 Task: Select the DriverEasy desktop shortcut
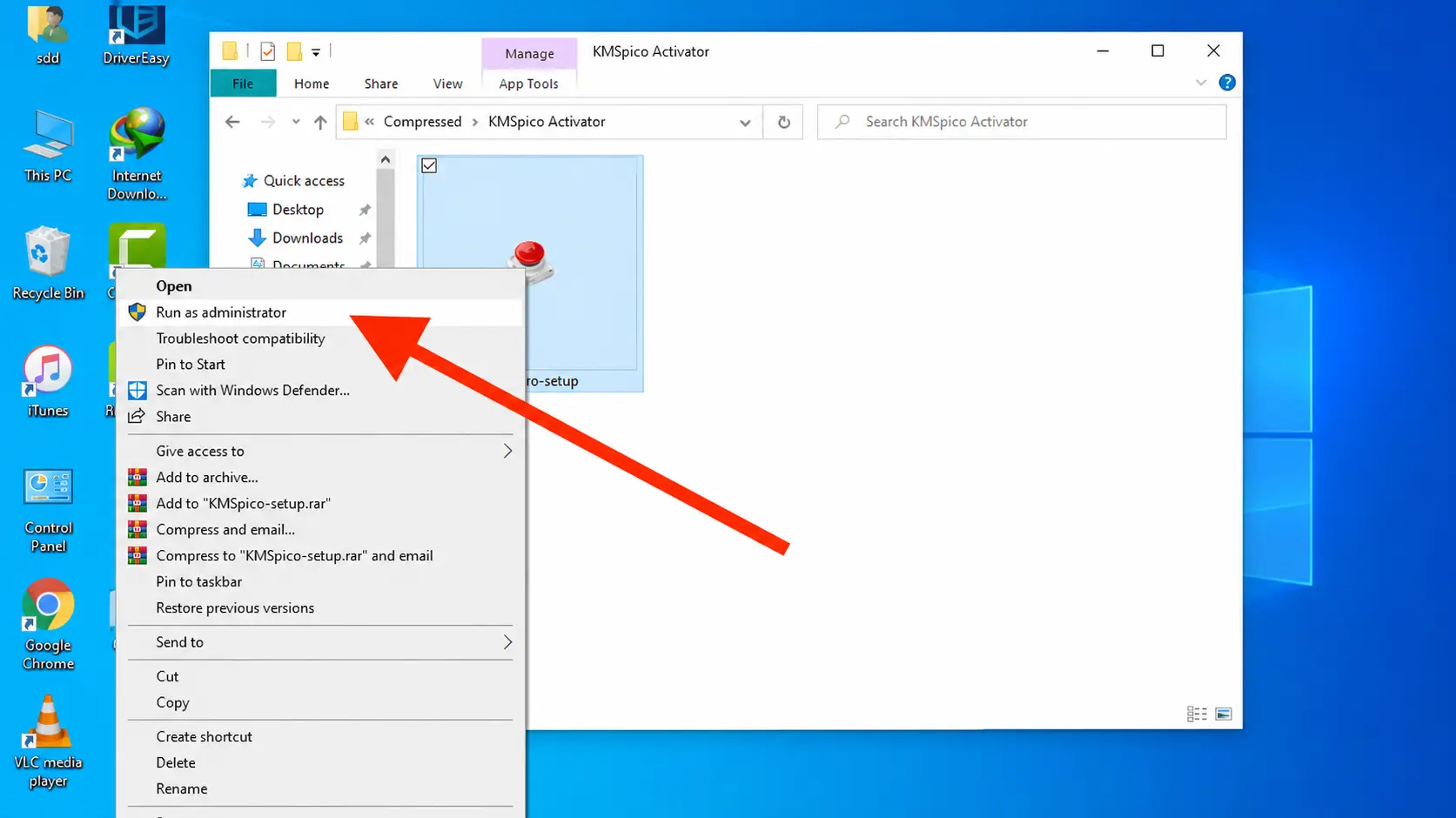click(x=136, y=35)
